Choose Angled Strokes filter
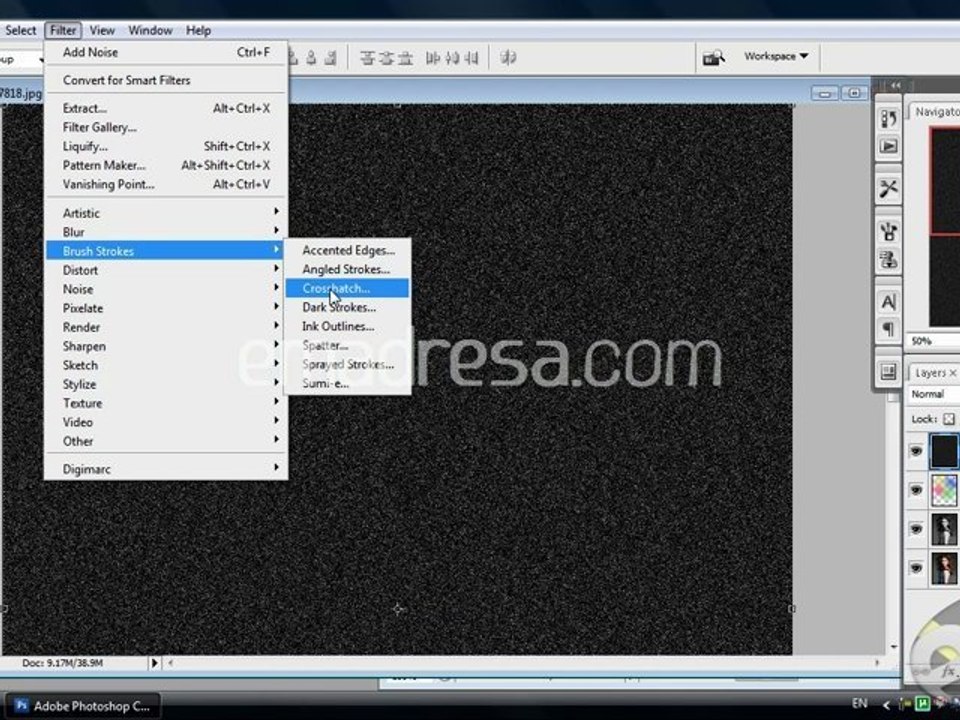 click(347, 269)
